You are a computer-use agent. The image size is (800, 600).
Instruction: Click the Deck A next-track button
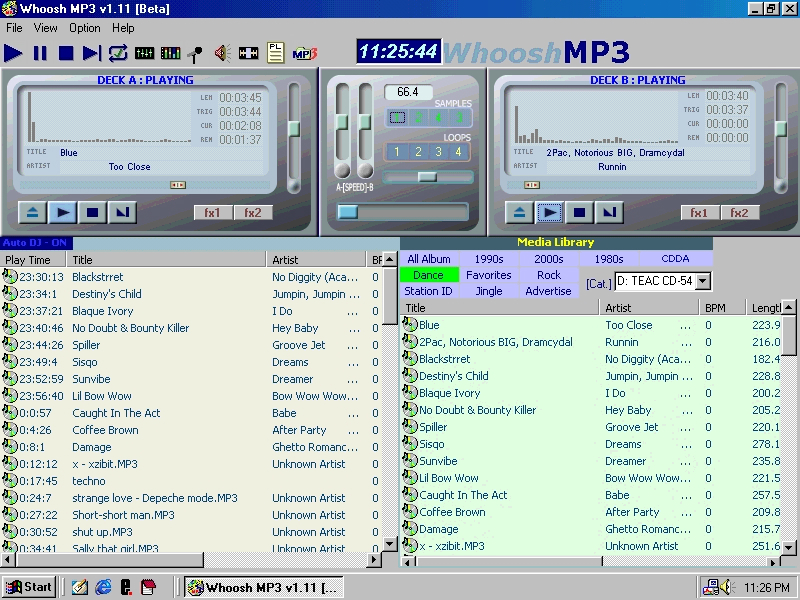click(122, 212)
